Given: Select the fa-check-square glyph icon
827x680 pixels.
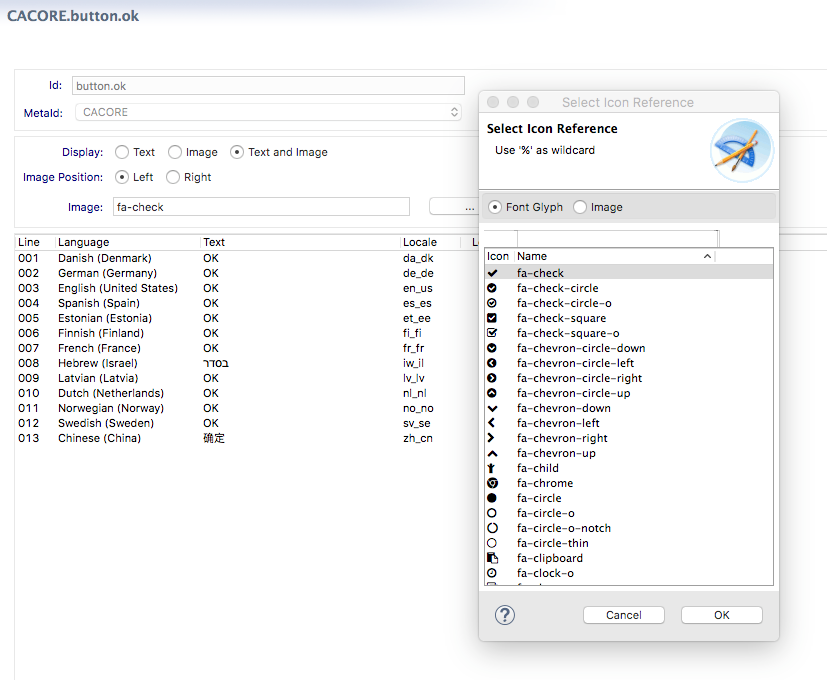Looking at the screenshot, I should (492, 318).
